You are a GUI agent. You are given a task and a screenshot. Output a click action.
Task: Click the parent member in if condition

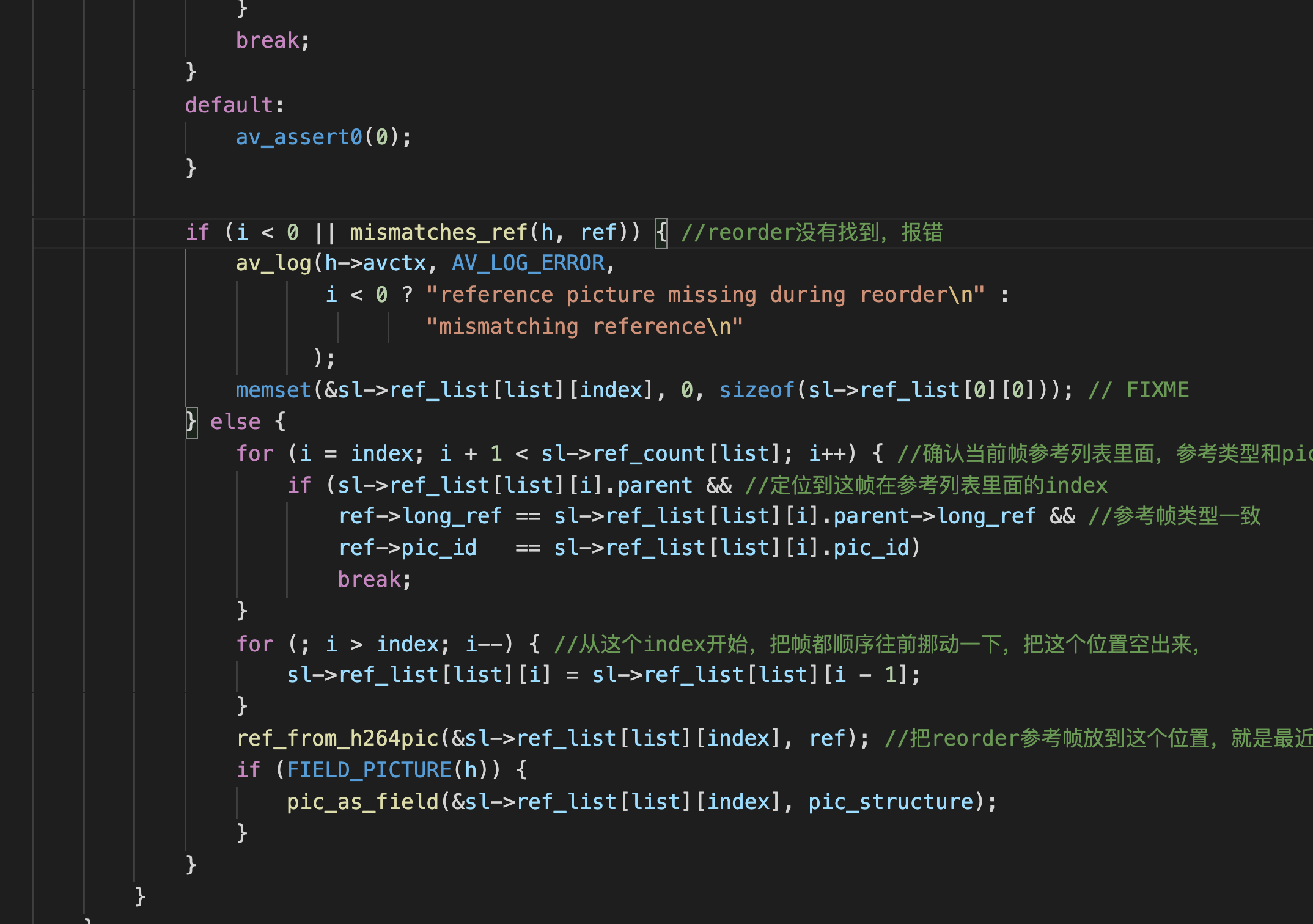655,485
